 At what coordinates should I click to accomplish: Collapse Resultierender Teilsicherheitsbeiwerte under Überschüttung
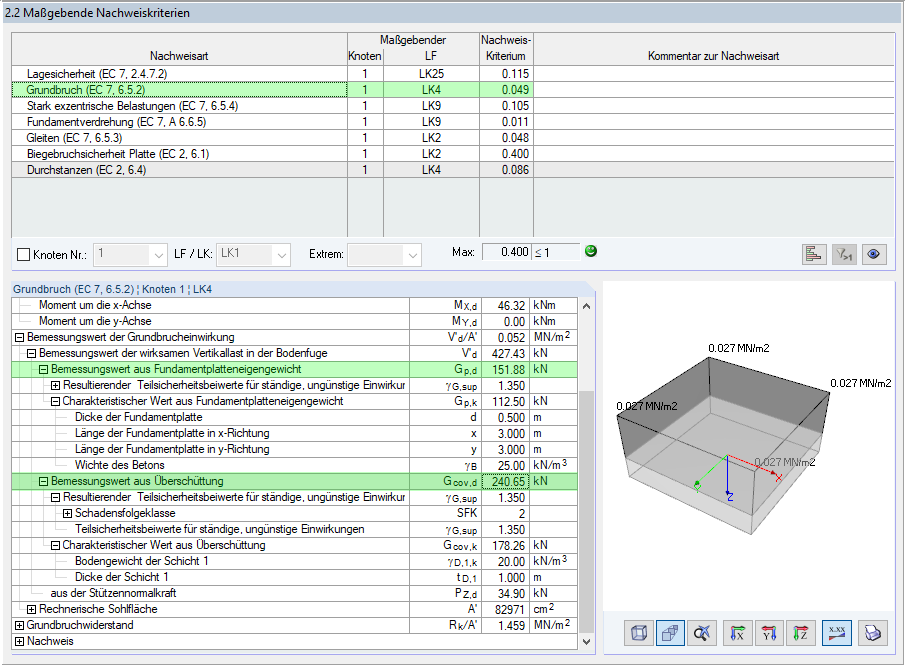[x=55, y=498]
